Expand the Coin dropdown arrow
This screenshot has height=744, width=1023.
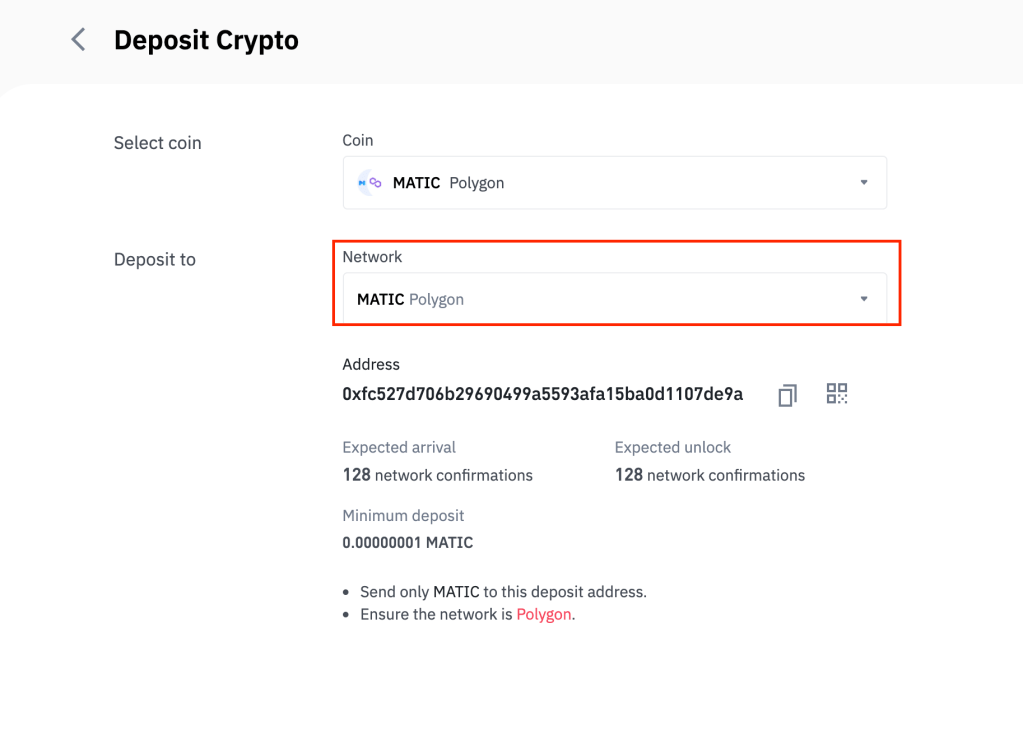click(x=864, y=183)
